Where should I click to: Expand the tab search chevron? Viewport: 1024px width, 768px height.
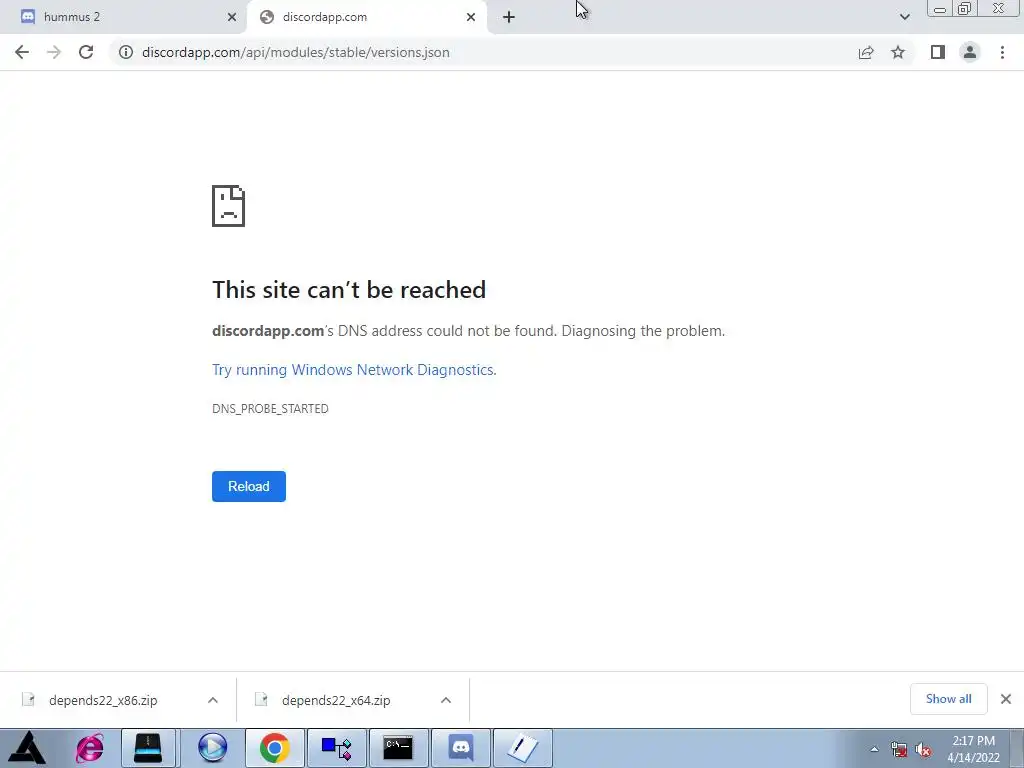904,17
